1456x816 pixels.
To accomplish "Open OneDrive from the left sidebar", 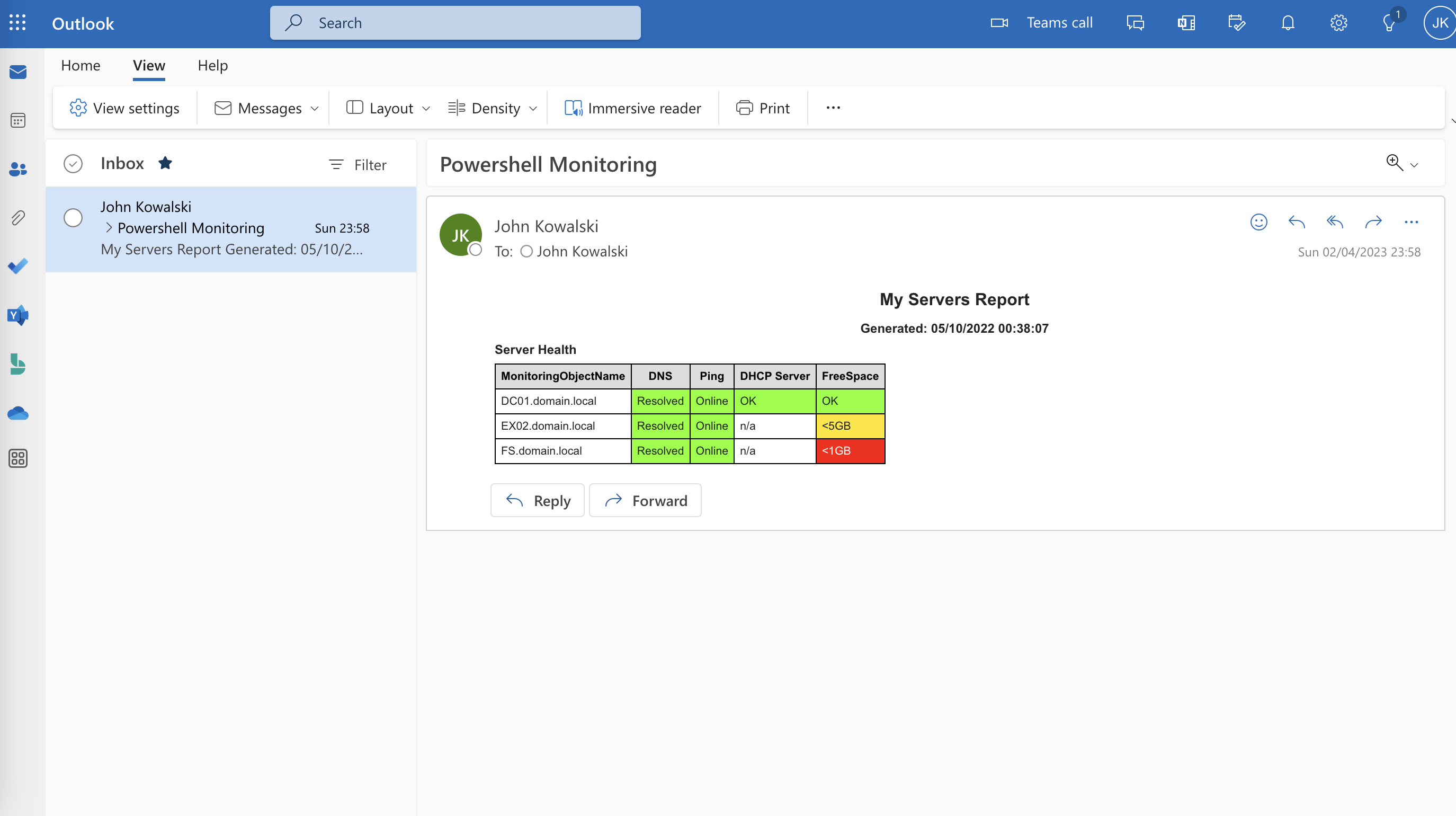I will click(18, 413).
